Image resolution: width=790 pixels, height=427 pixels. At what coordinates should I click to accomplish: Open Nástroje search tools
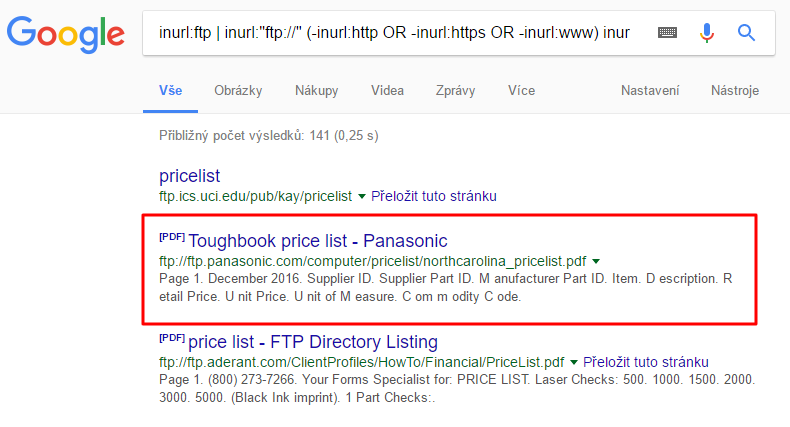click(735, 91)
